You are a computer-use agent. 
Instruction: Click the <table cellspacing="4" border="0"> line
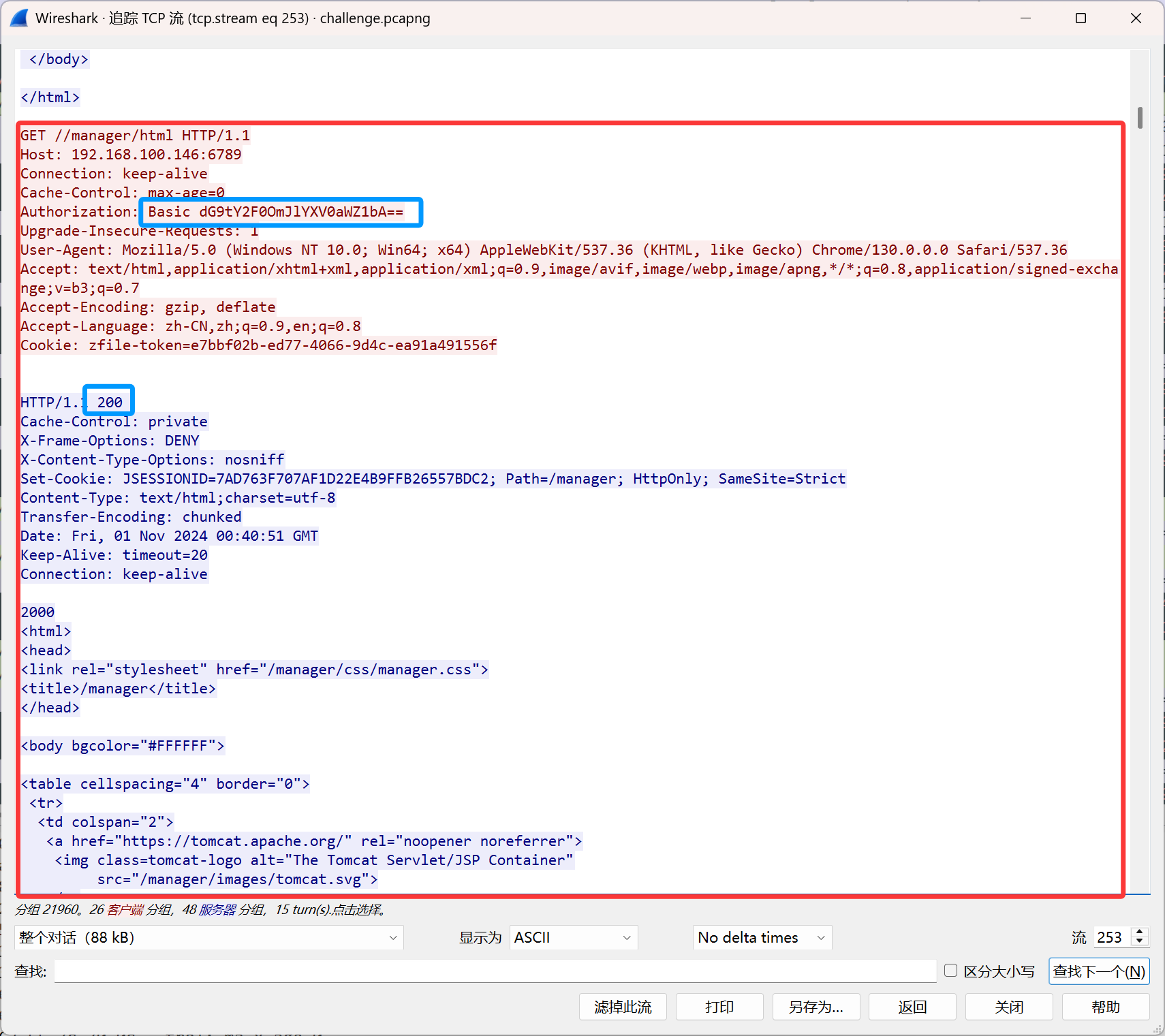click(x=166, y=784)
